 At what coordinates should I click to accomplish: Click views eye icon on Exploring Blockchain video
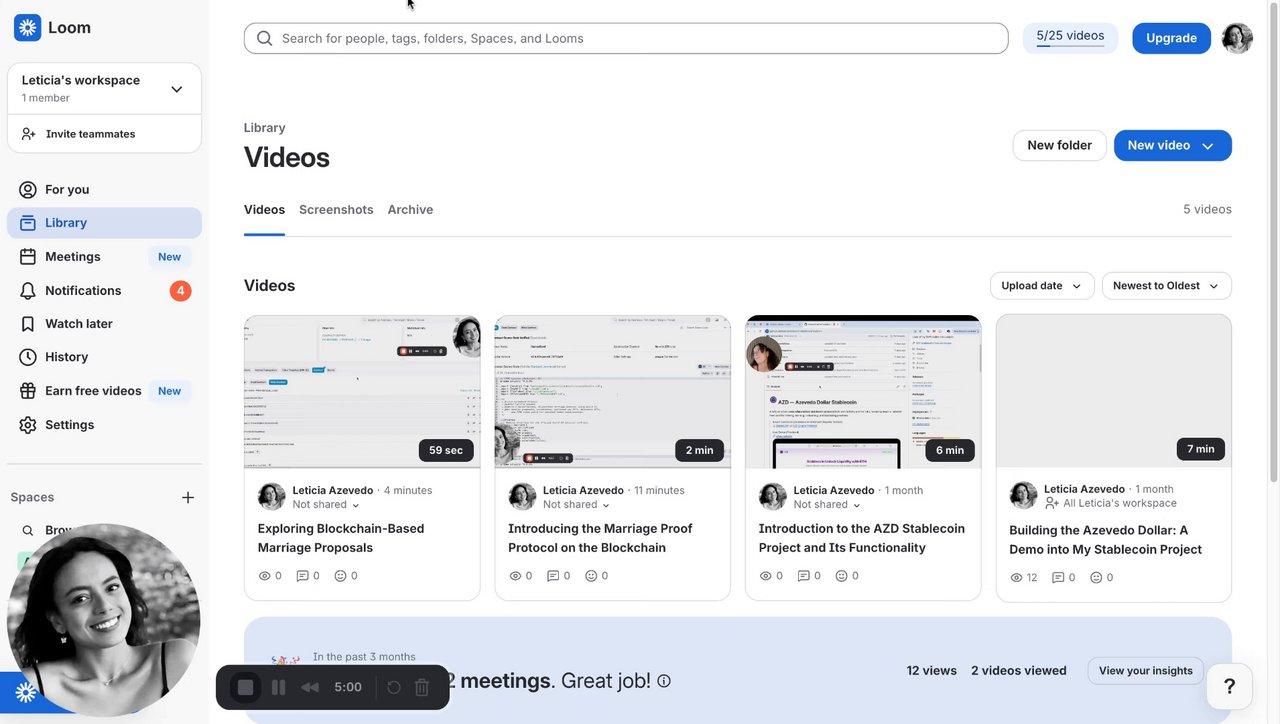pyautogui.click(x=265, y=576)
